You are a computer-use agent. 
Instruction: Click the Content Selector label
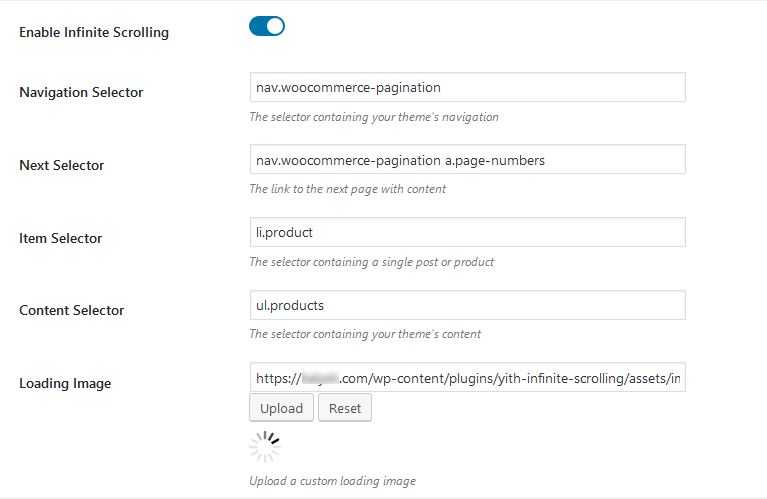click(x=71, y=310)
